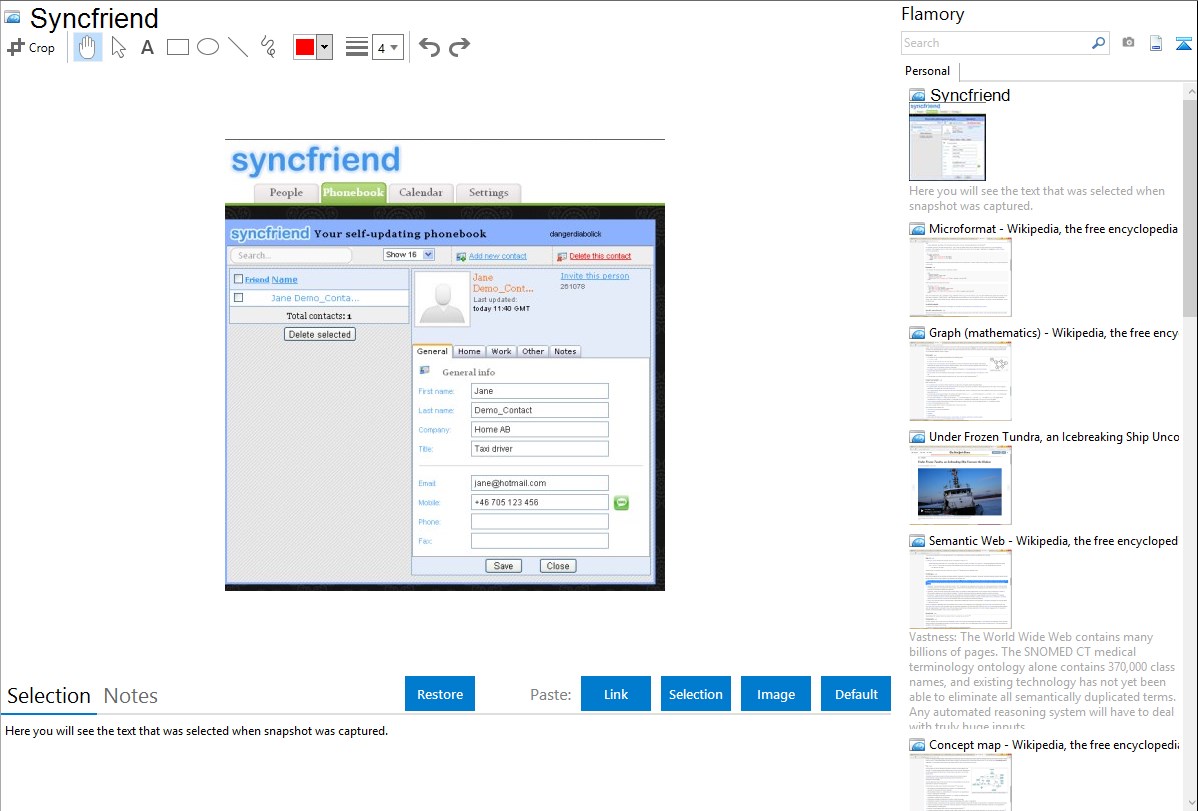This screenshot has height=811, width=1198.
Task: Click the snapshot list scrollbar
Action: pyautogui.click(x=1190, y=206)
